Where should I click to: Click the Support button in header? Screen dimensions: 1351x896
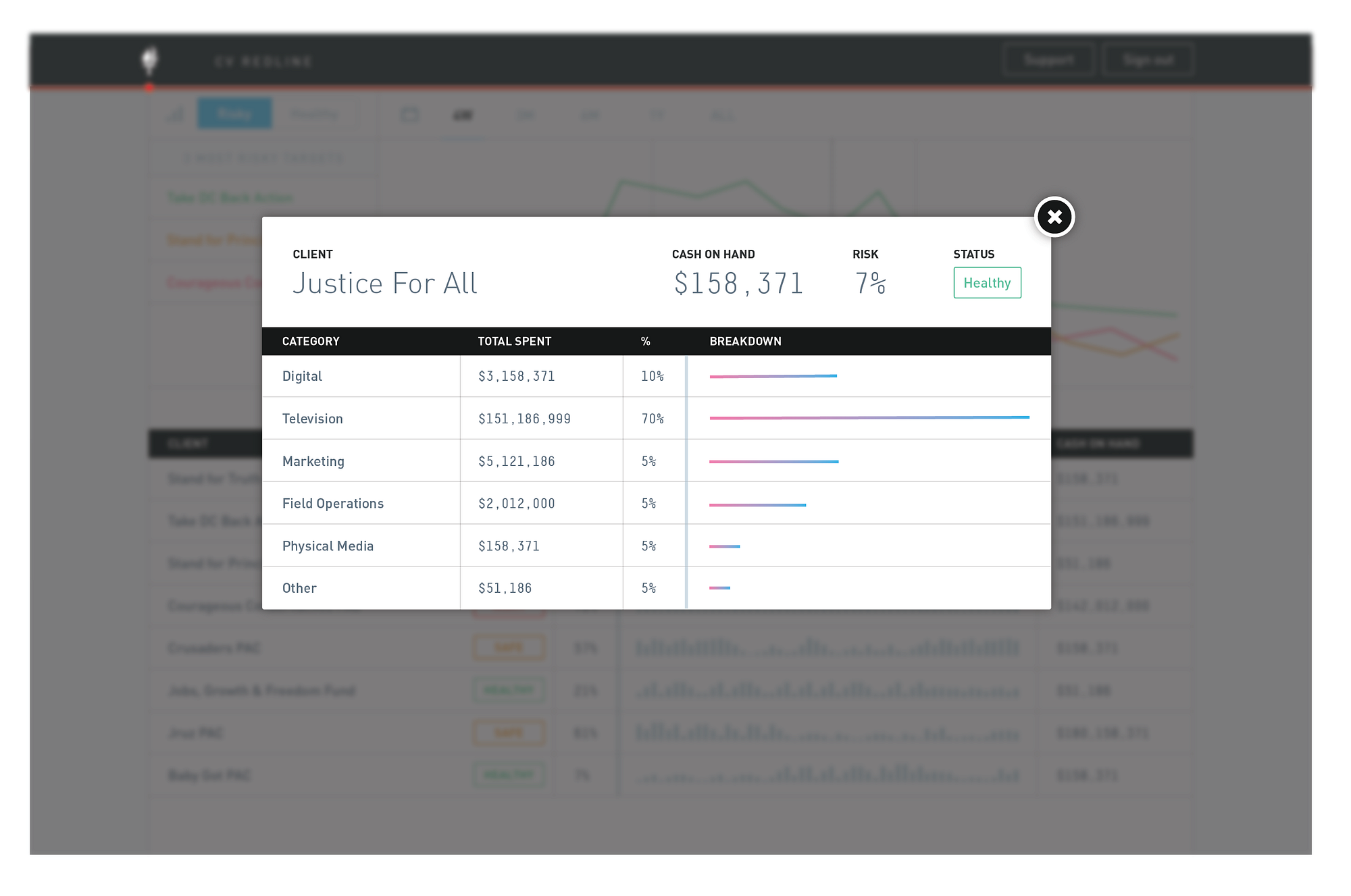click(1048, 60)
